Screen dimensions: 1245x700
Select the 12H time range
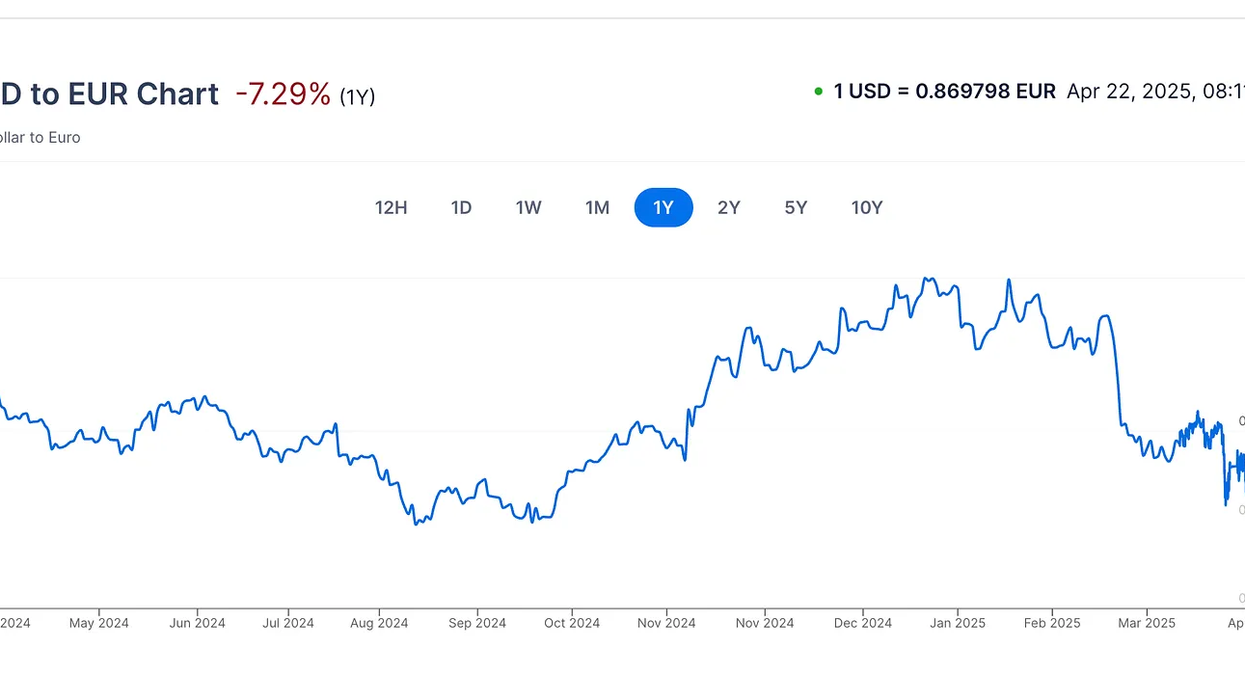pos(391,208)
